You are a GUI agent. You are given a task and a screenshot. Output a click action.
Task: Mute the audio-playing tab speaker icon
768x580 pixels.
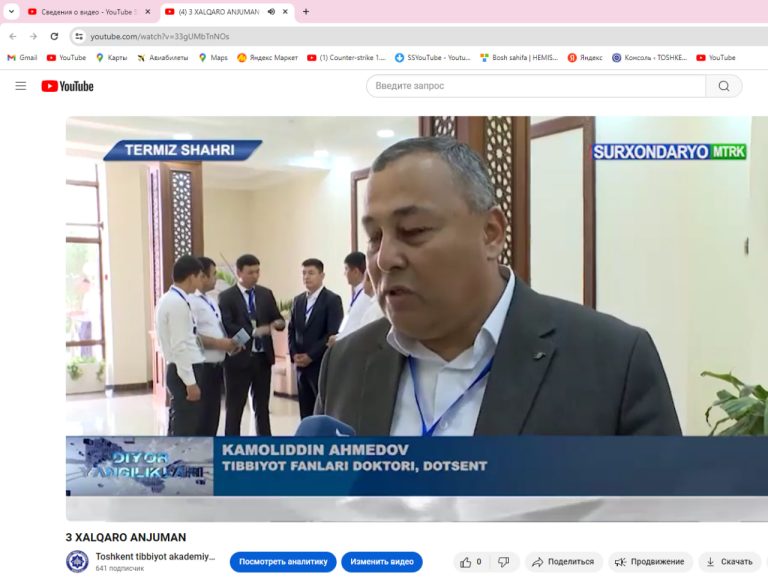271,12
